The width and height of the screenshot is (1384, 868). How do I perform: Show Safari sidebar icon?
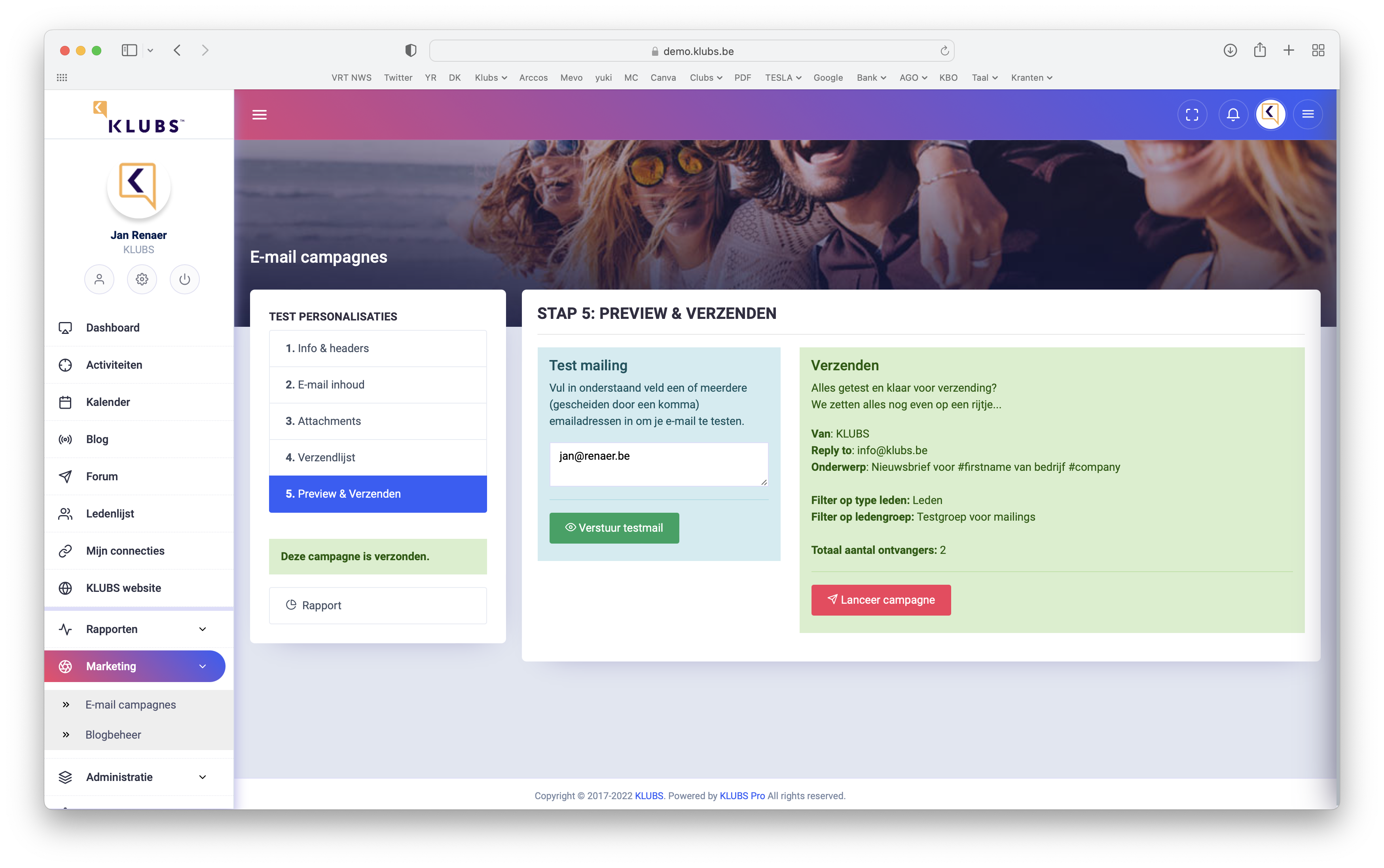pos(129,51)
